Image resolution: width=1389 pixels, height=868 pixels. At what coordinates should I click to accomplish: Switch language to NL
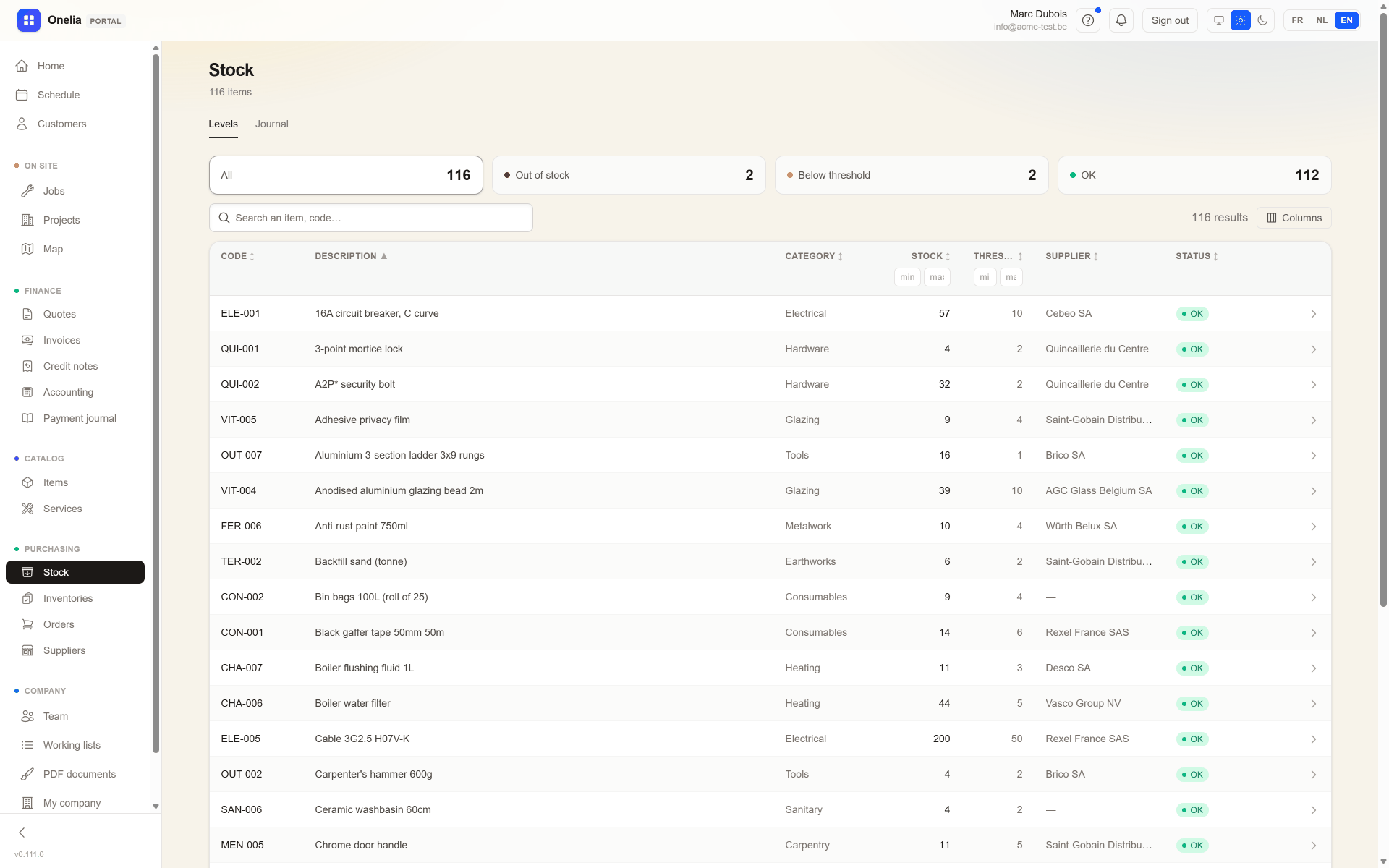(1322, 20)
